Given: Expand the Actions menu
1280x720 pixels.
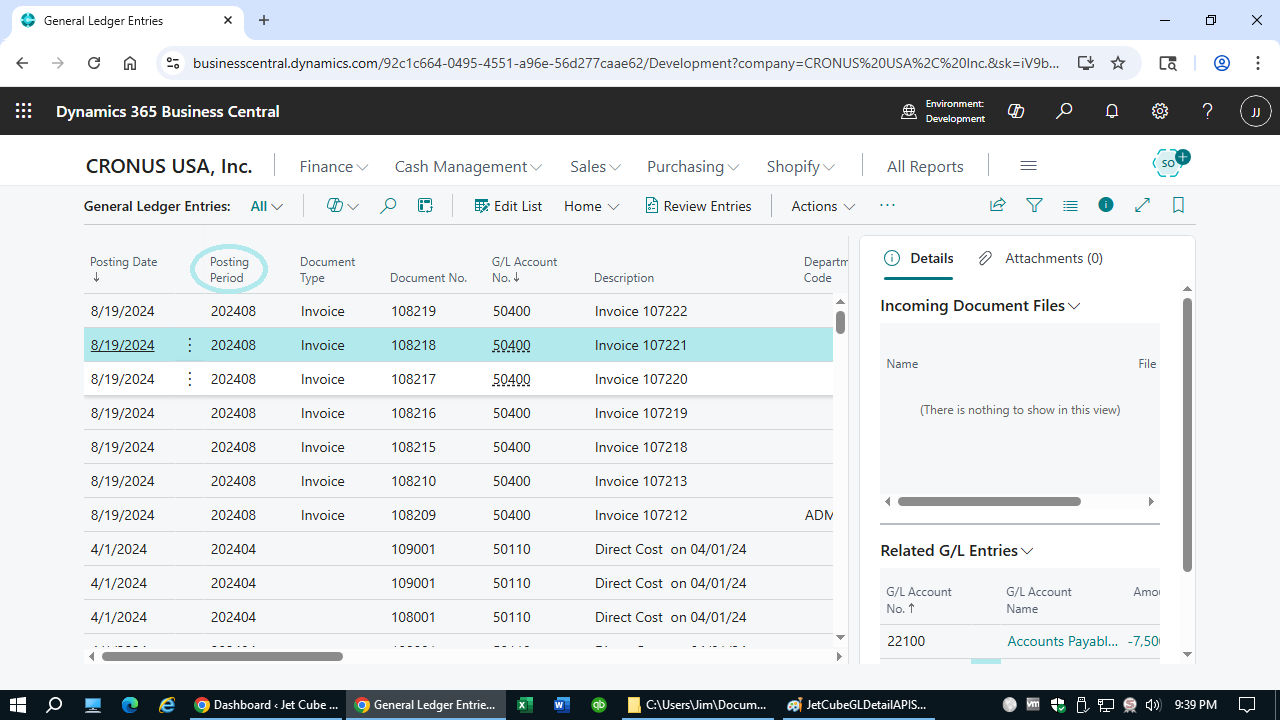Looking at the screenshot, I should 823,206.
